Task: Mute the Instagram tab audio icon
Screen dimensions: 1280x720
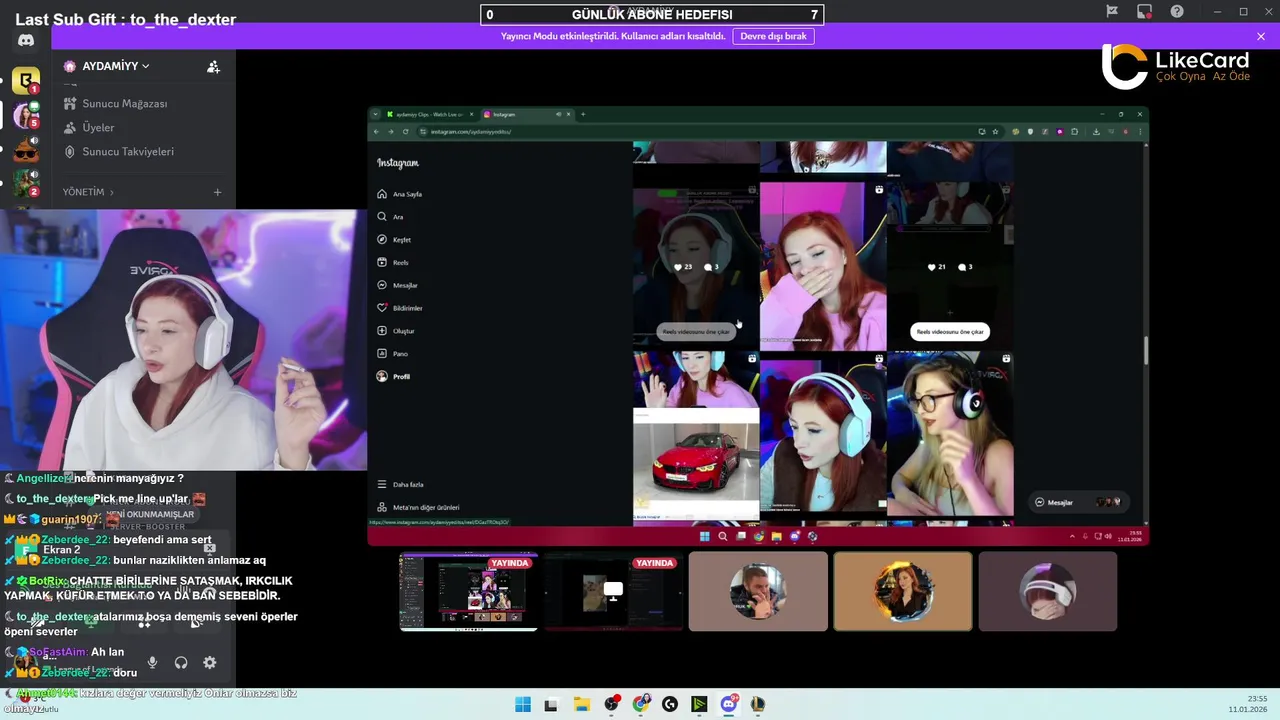Action: 558,114
